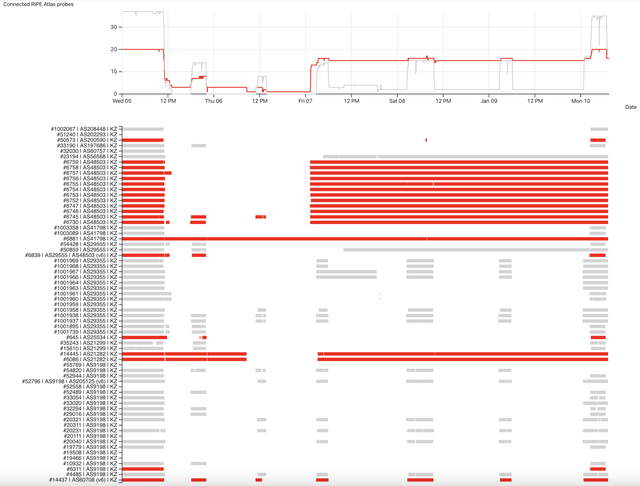This screenshot has width=640, height=486.
Task: Click the 'Sat 08' tick on time axis
Action: pyautogui.click(x=397, y=101)
